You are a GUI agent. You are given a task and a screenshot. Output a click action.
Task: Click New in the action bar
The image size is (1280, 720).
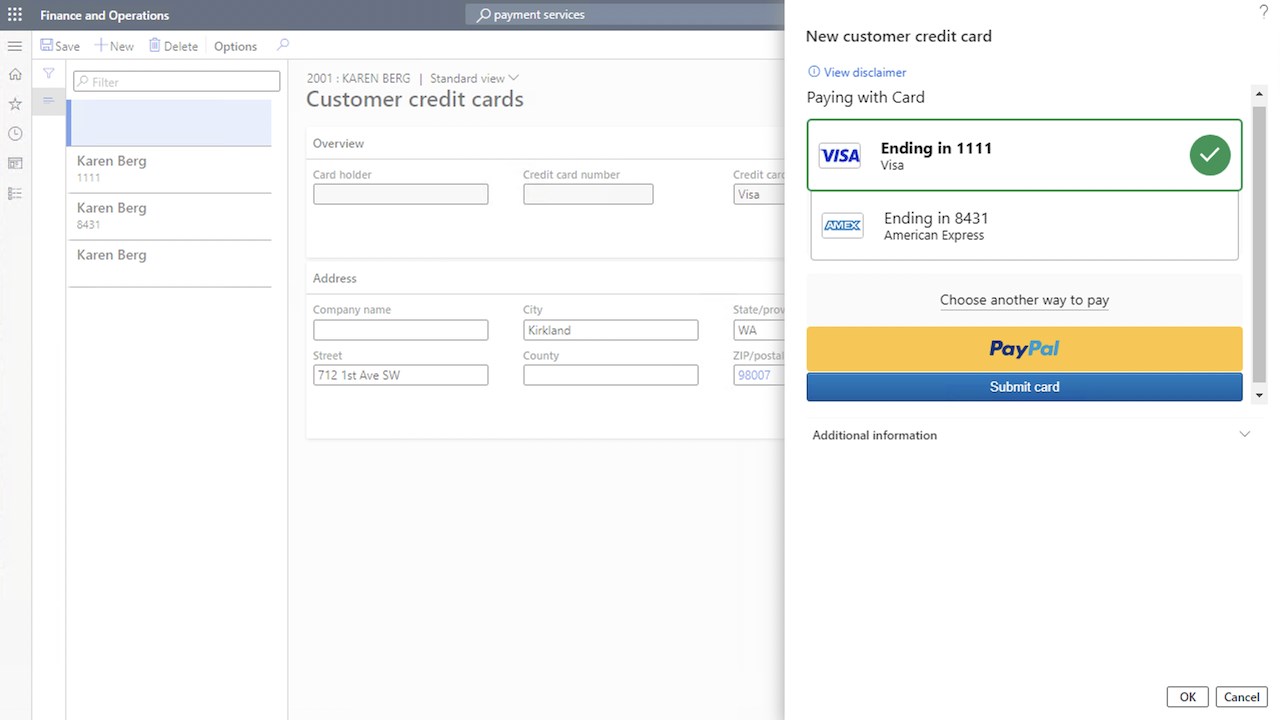(x=114, y=46)
